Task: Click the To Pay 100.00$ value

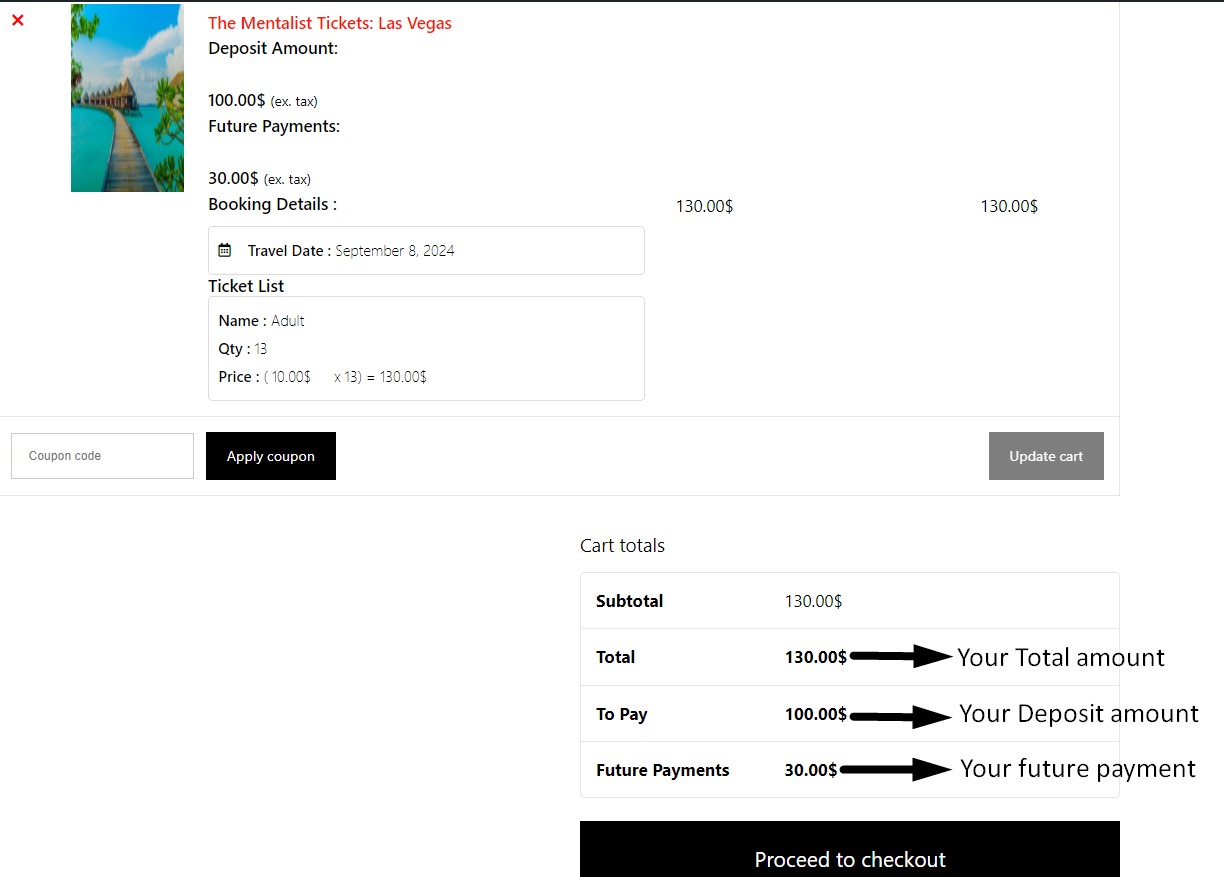Action: 816,714
